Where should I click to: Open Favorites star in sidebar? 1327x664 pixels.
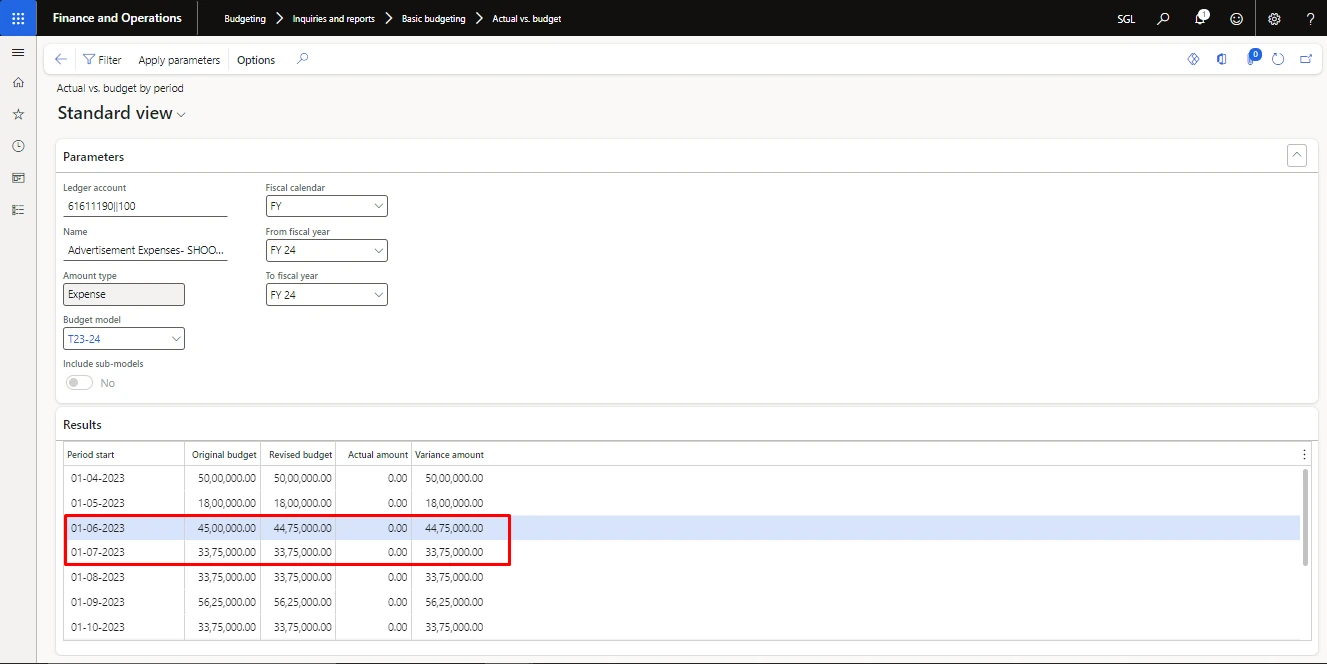(18, 115)
